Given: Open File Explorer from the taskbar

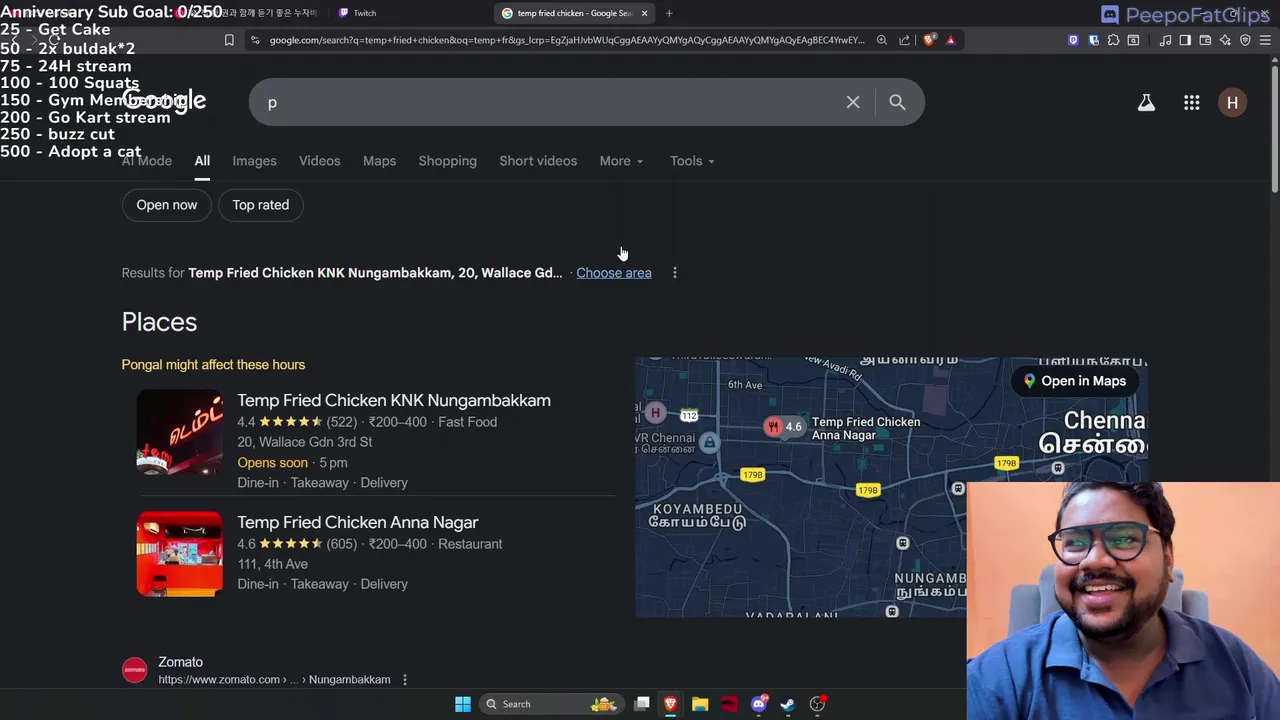Looking at the screenshot, I should point(700,704).
